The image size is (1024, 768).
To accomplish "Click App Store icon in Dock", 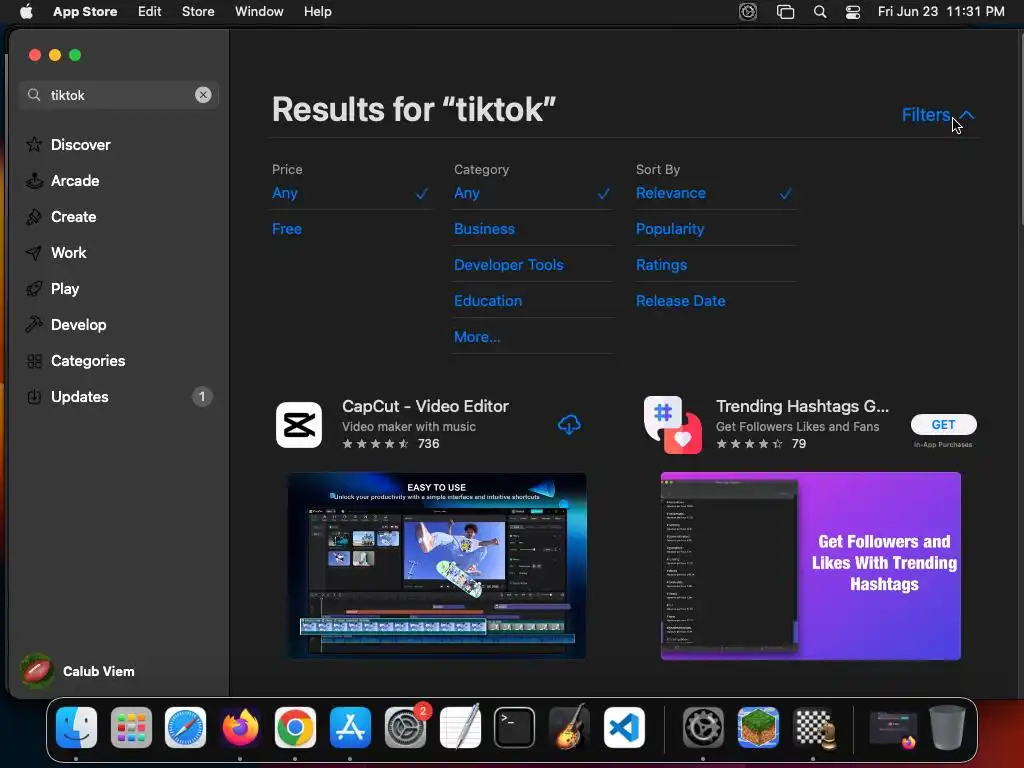I will (x=350, y=728).
